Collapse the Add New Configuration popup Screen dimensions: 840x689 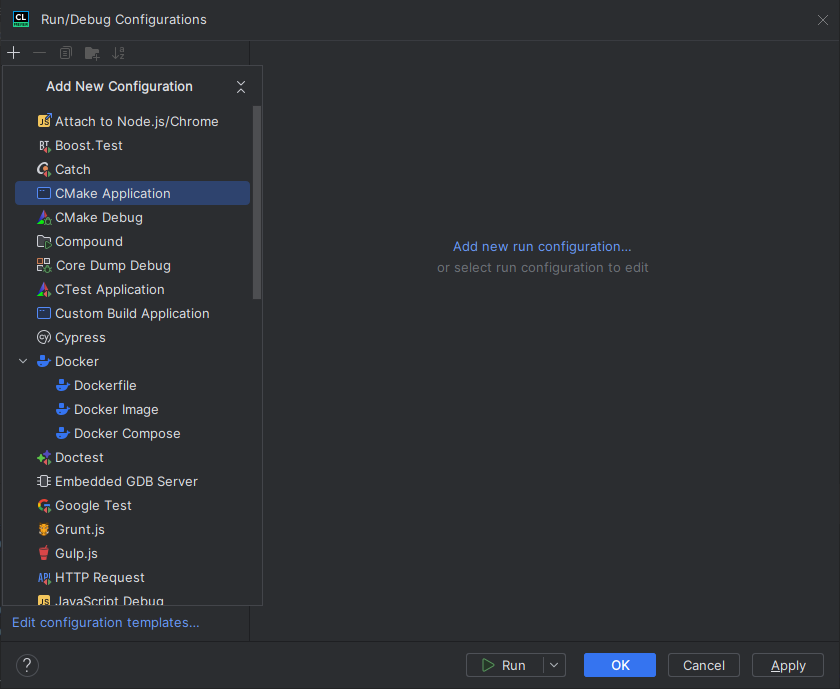(x=241, y=87)
